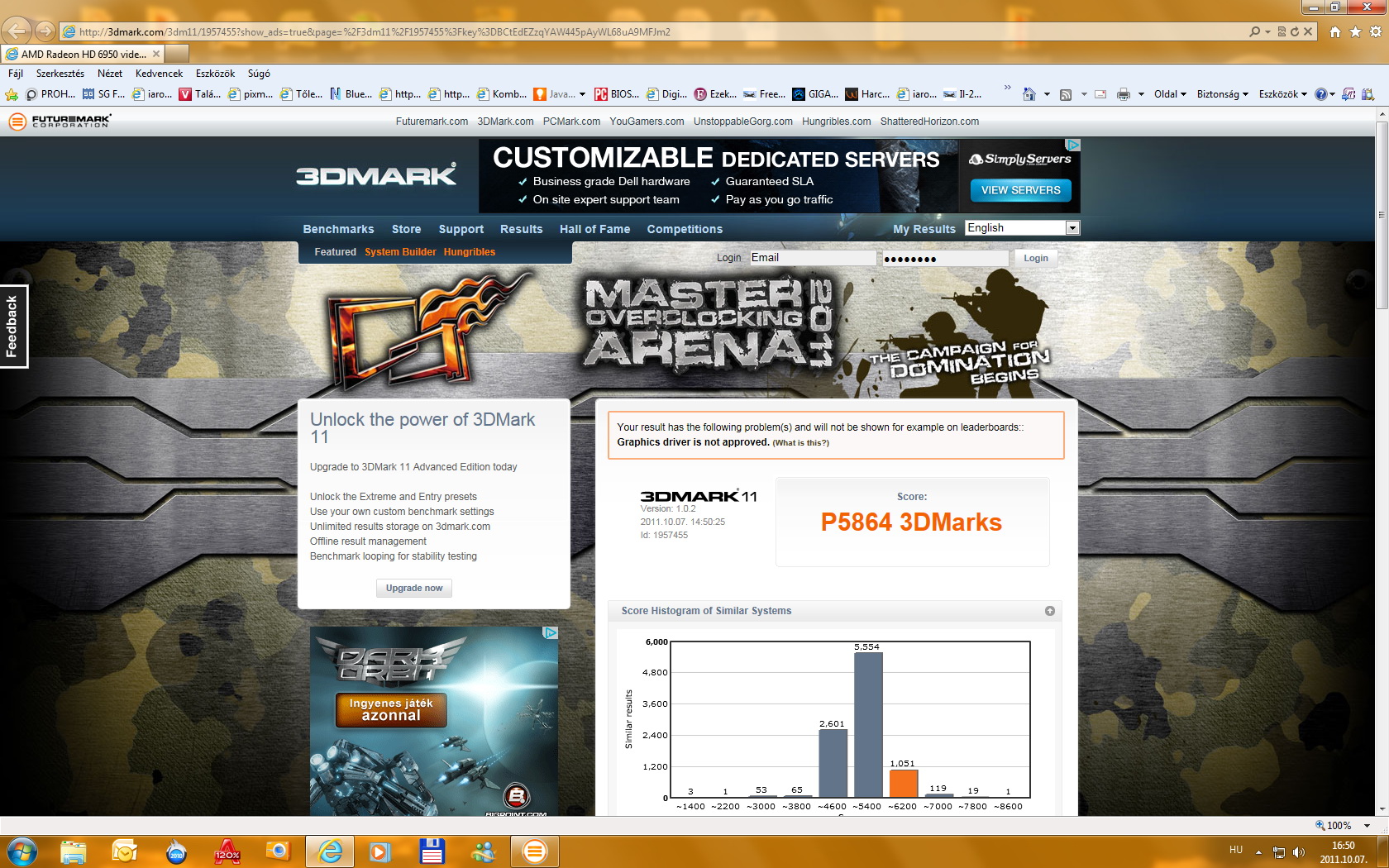Collapse the Score Histogram section arrow
The image size is (1389, 868).
1049,611
